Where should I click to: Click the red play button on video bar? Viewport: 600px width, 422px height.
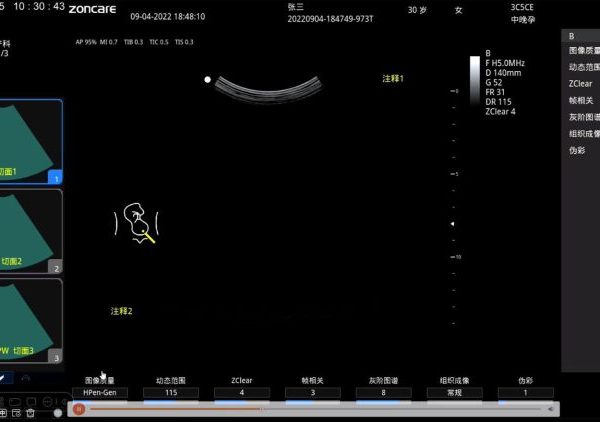79,408
